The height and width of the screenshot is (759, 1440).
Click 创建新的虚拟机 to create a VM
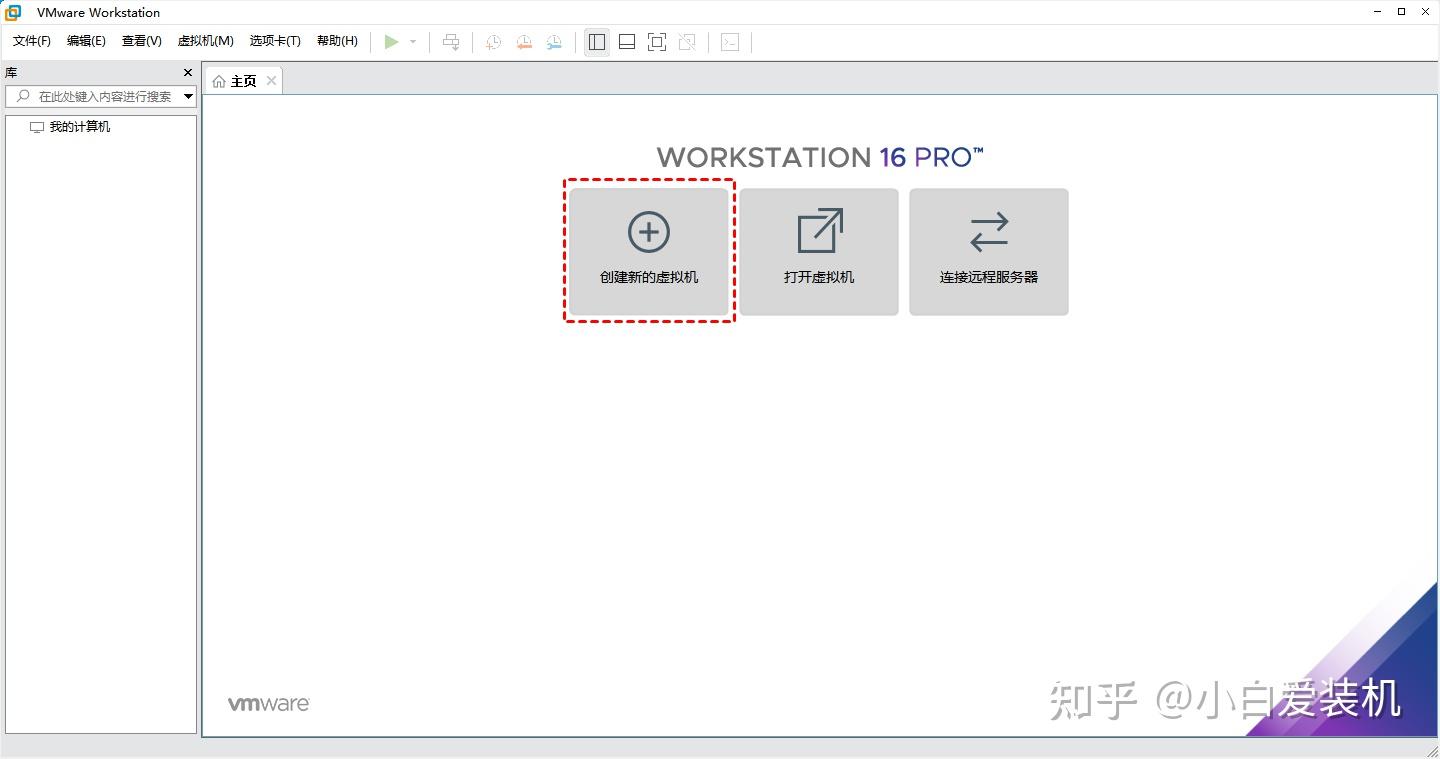click(648, 251)
